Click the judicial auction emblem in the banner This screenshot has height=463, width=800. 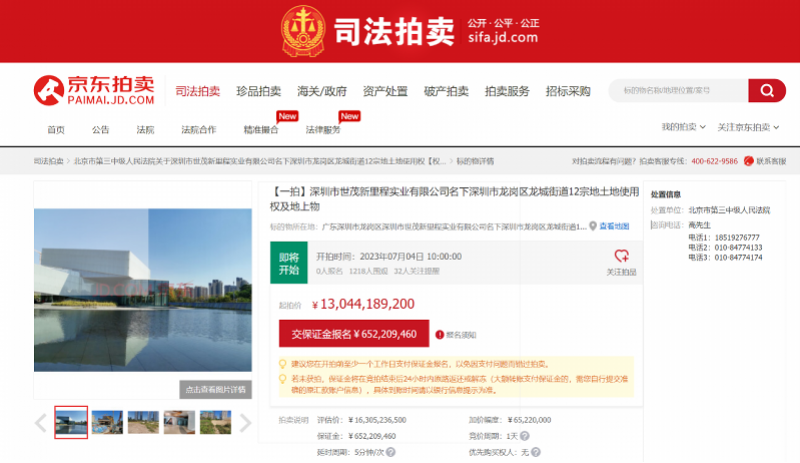[x=304, y=31]
